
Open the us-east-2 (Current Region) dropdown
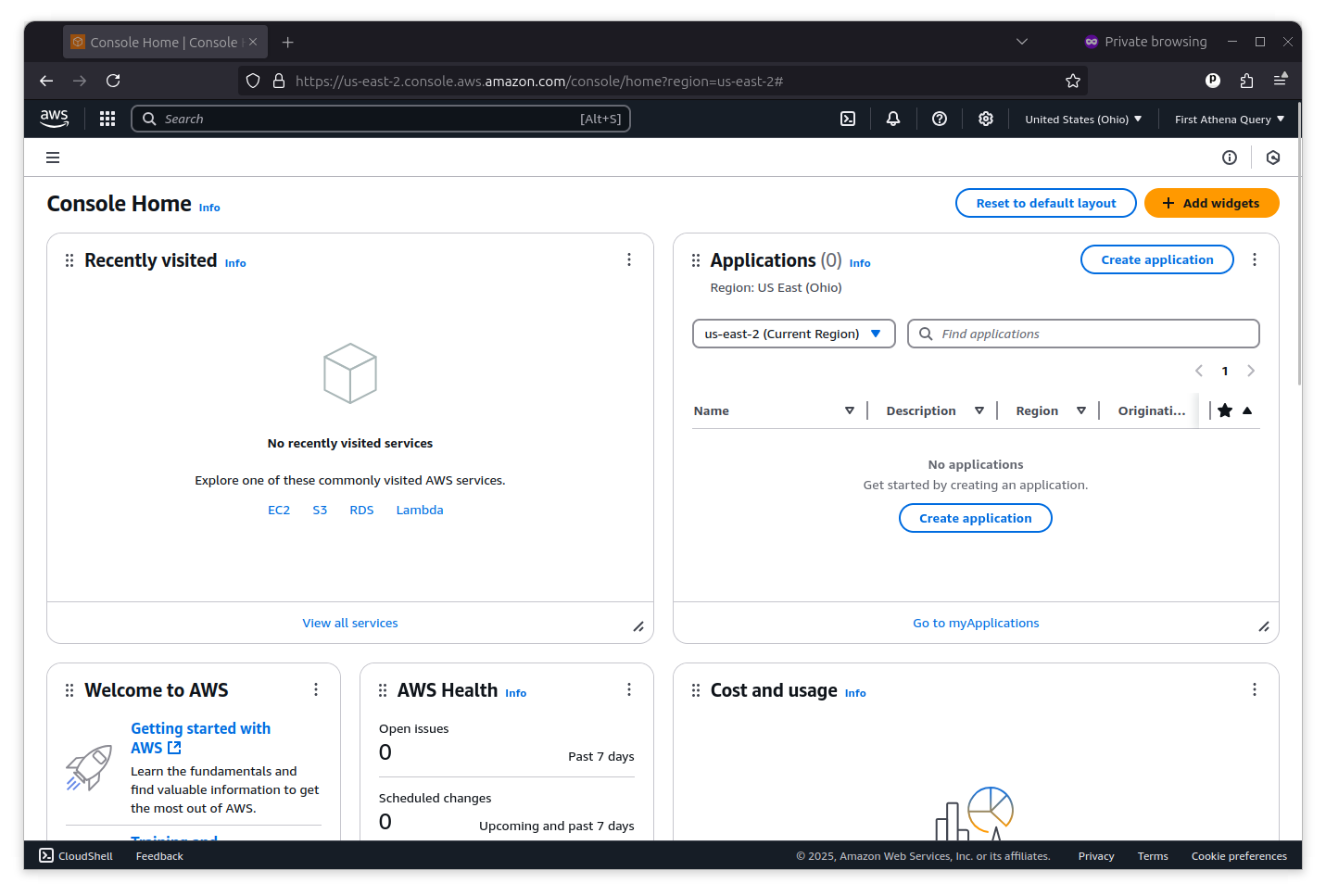click(x=792, y=334)
